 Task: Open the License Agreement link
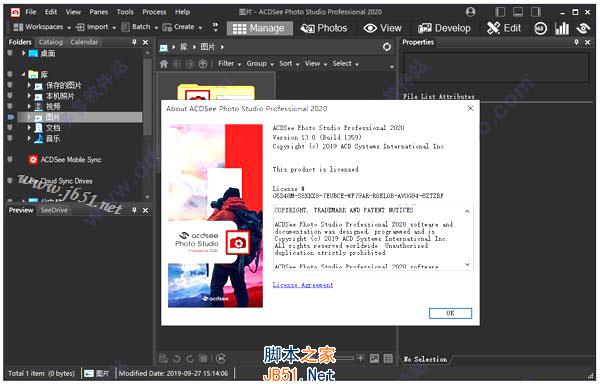(303, 285)
